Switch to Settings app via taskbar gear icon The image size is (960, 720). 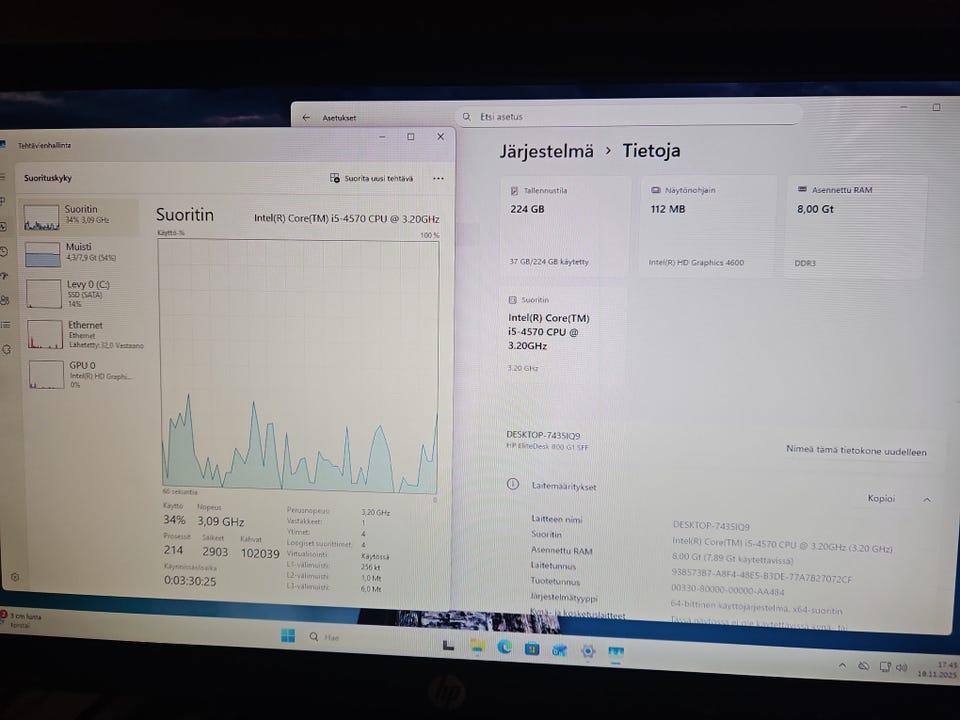click(x=588, y=651)
